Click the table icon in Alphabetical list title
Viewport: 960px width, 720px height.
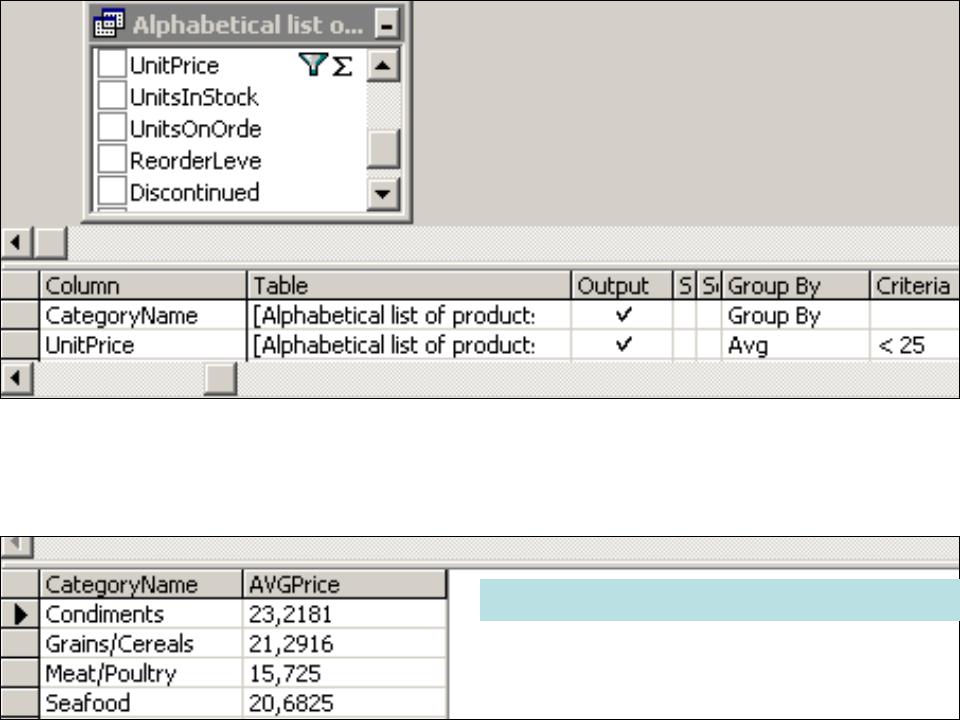point(110,24)
